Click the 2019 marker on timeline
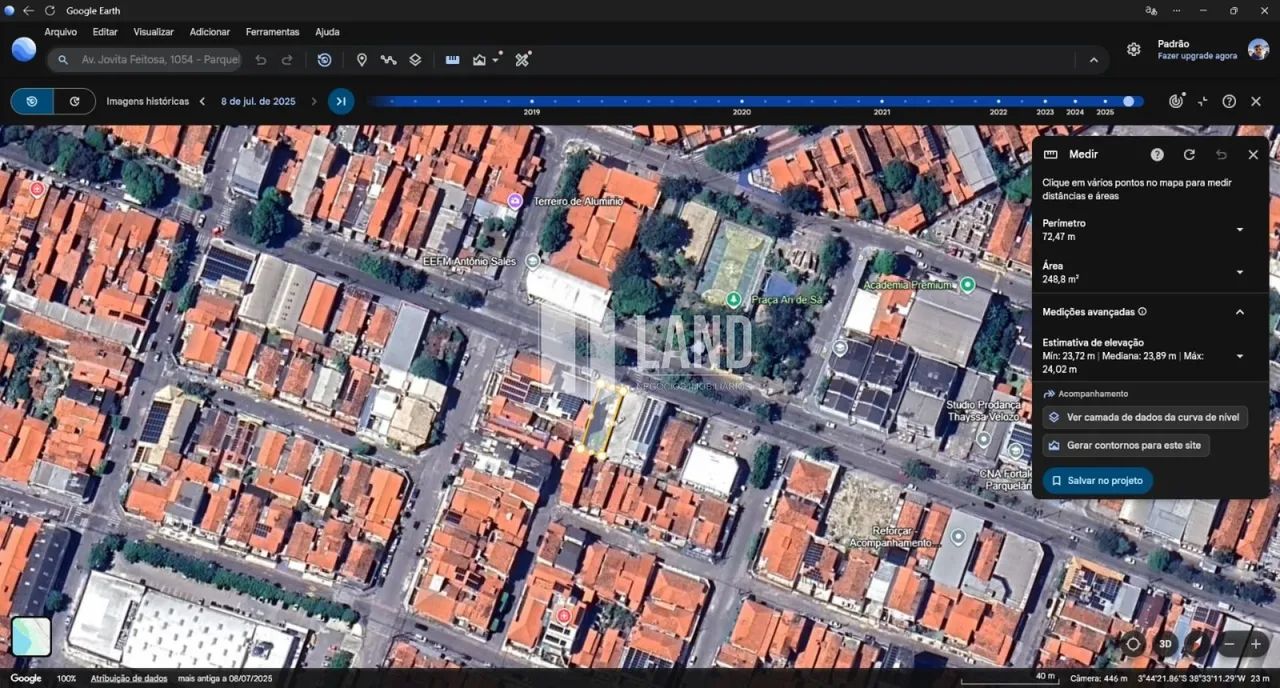Viewport: 1280px width, 688px height. point(531,101)
